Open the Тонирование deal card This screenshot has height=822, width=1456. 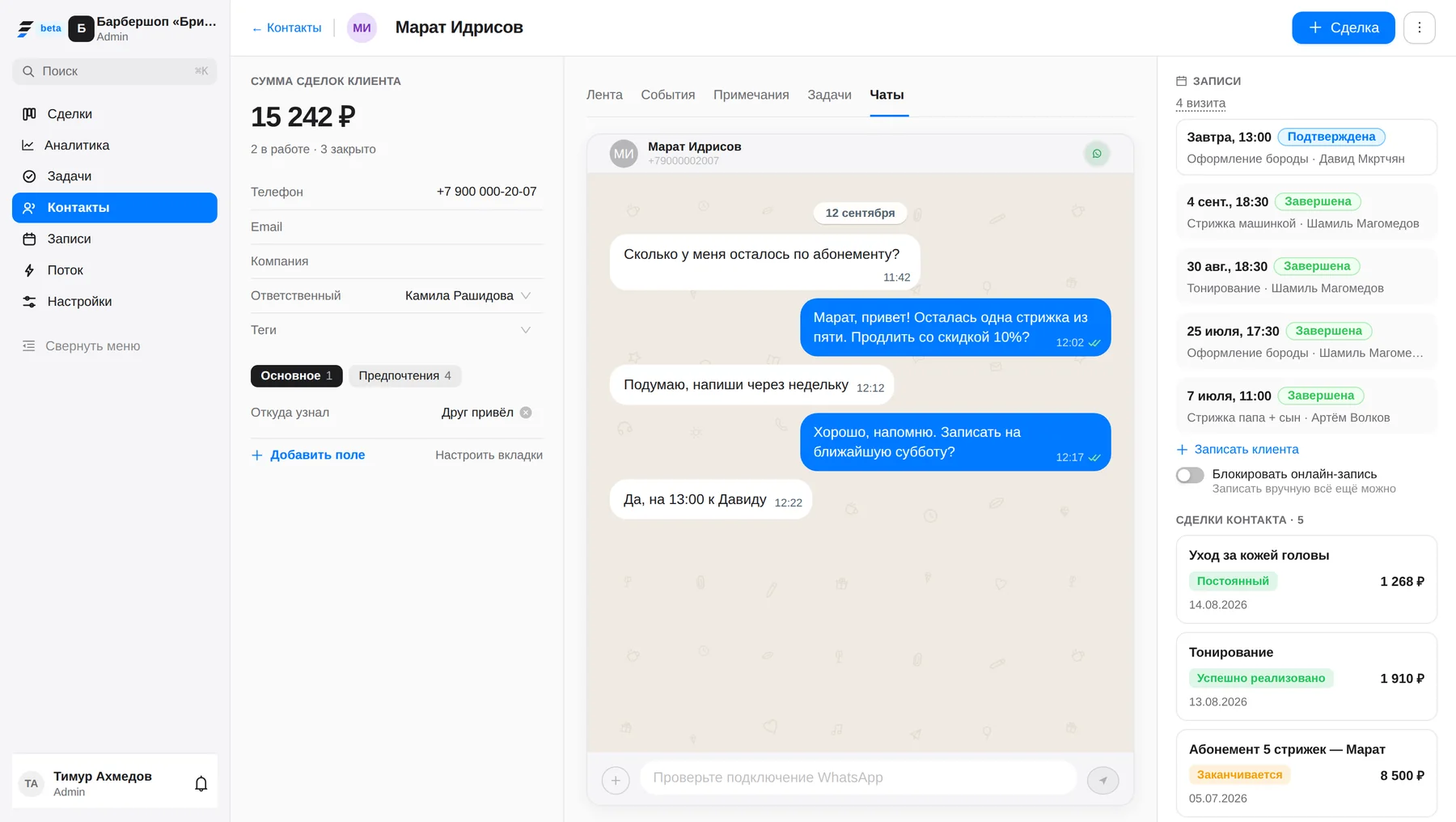click(x=1306, y=676)
